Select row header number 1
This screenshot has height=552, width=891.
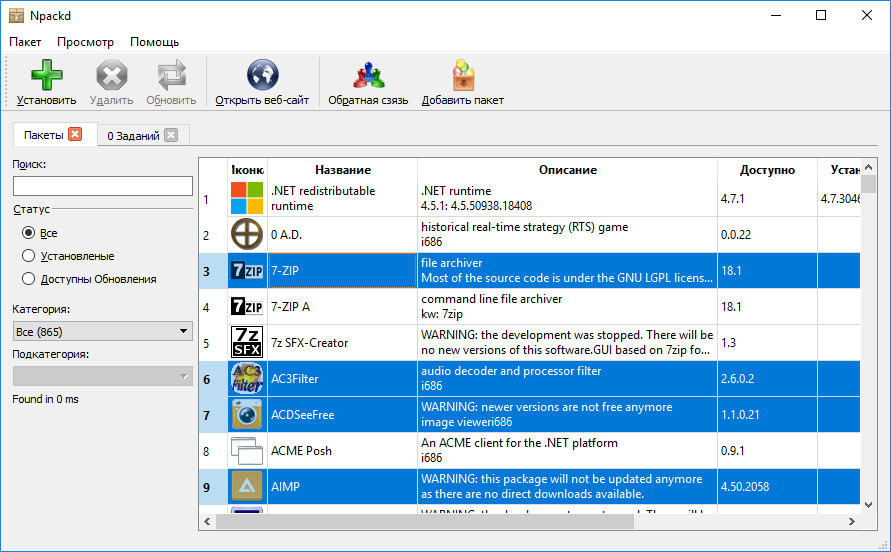click(x=213, y=199)
